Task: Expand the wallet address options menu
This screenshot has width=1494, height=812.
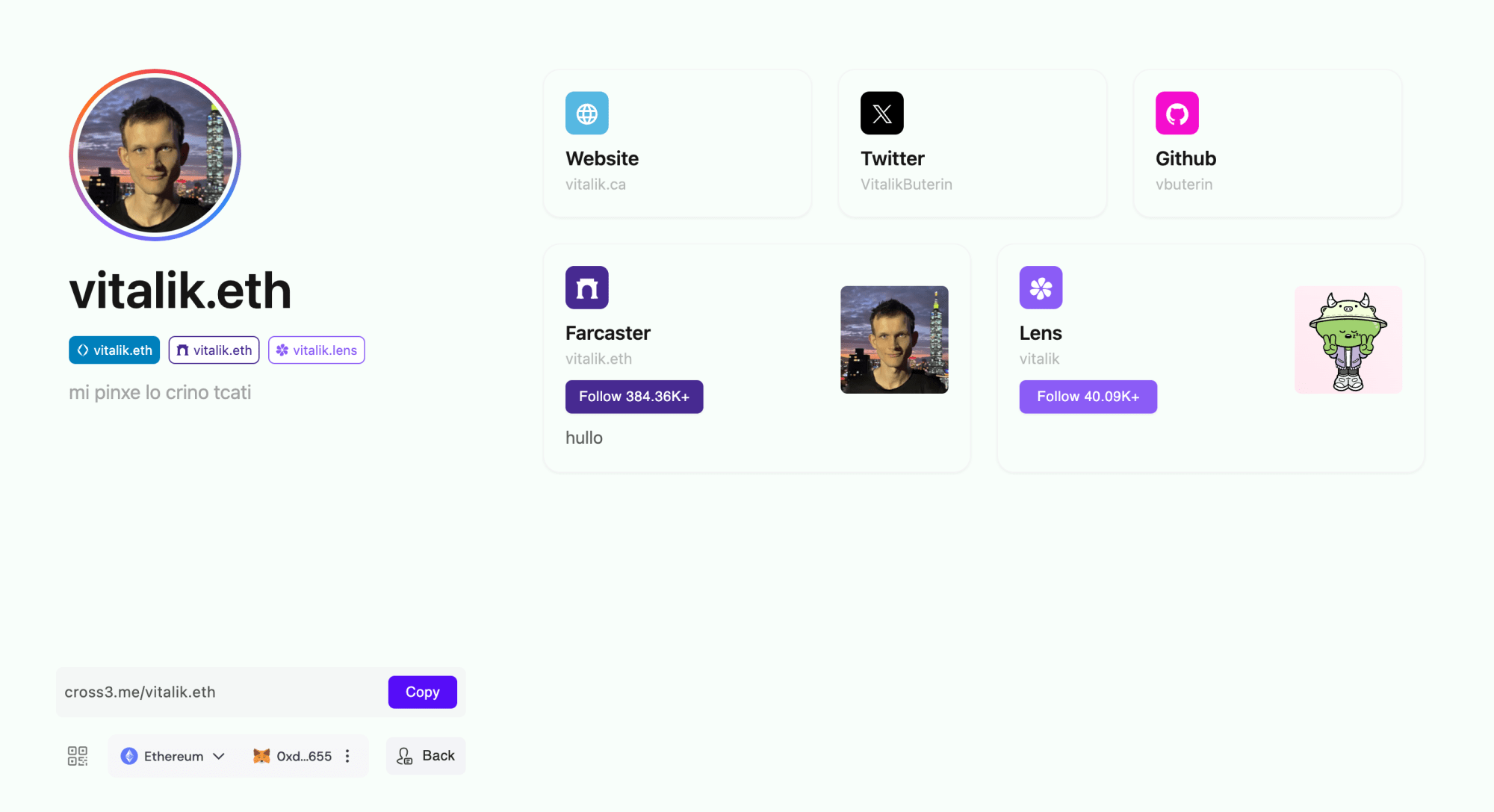Action: [348, 755]
